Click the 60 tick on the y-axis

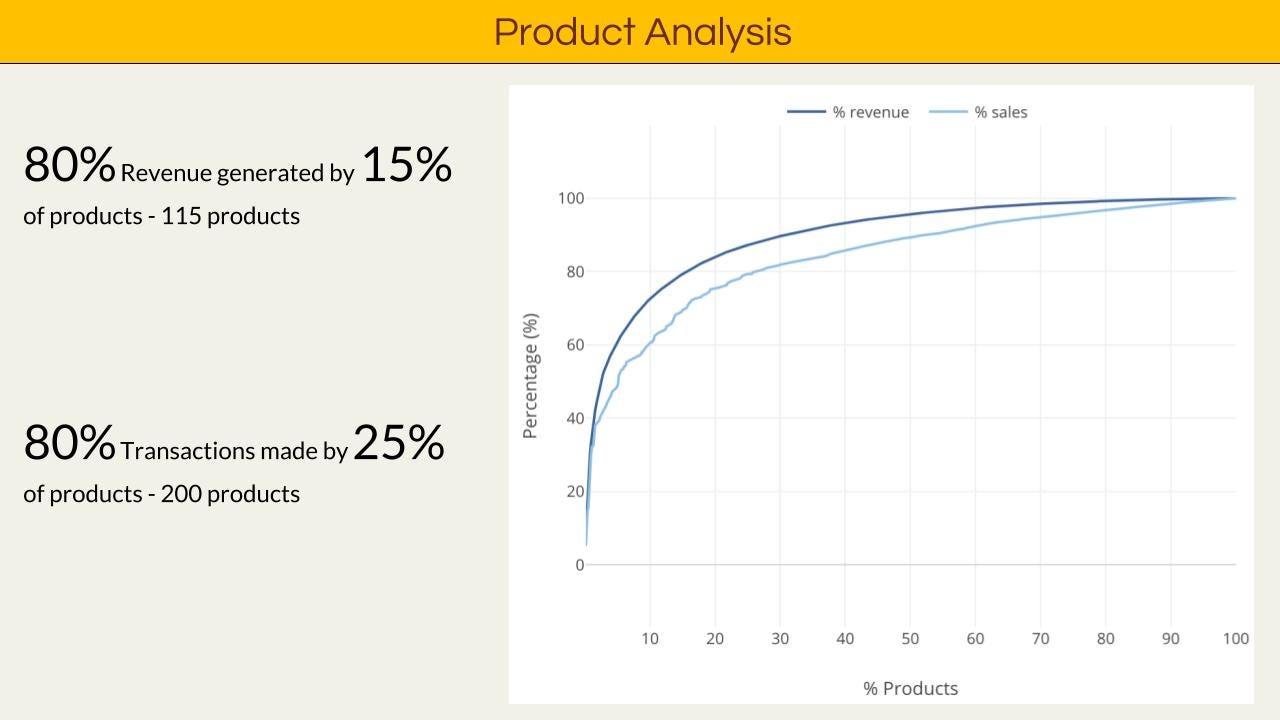coord(574,345)
